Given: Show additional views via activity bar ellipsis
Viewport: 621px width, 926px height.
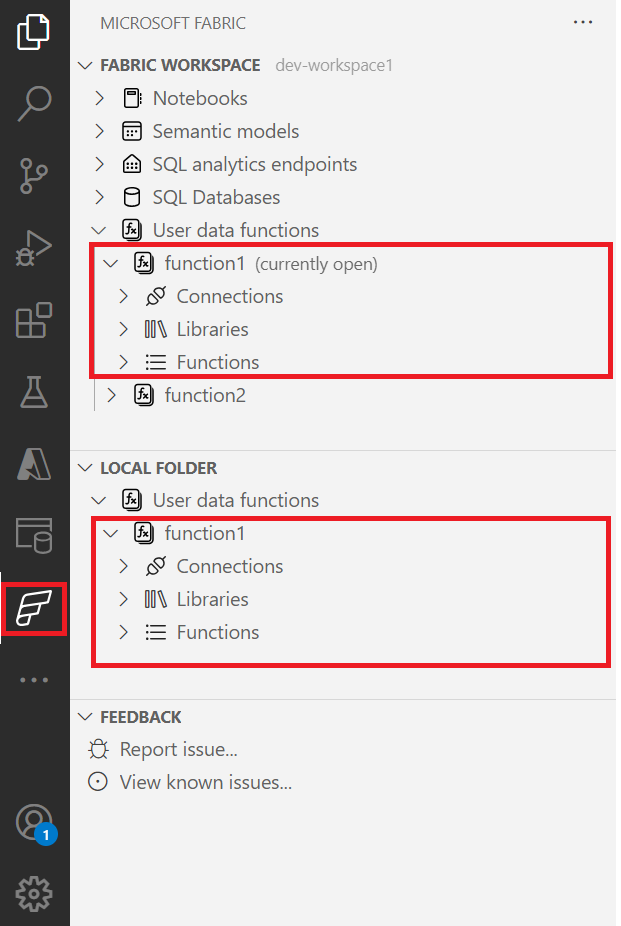Looking at the screenshot, I should point(34,680).
